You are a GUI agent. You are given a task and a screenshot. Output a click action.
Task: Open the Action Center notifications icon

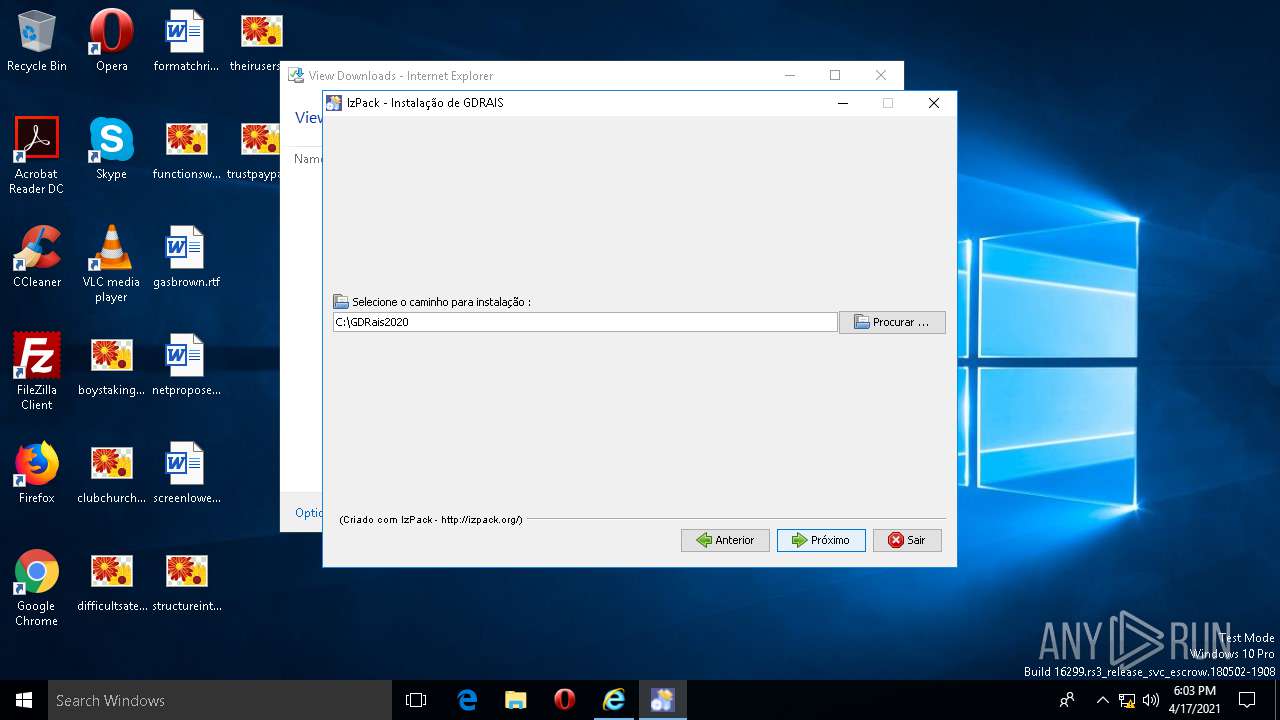[x=1247, y=700]
